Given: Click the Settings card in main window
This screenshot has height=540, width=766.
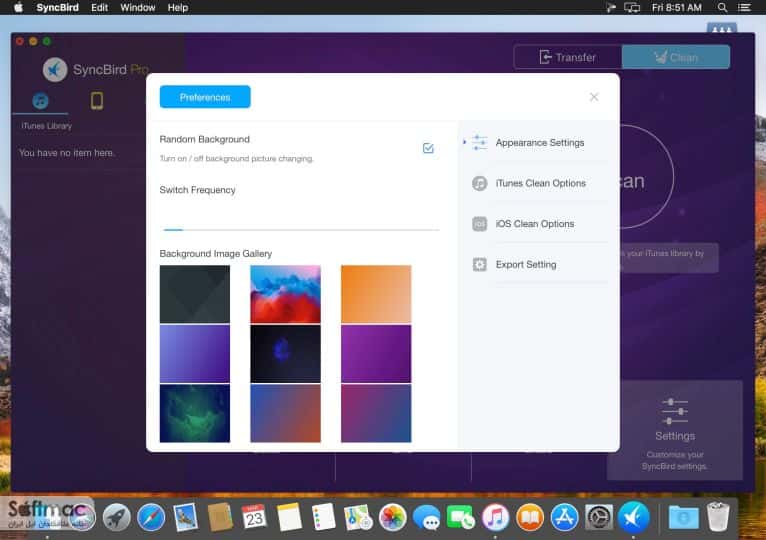Looking at the screenshot, I should [675, 430].
